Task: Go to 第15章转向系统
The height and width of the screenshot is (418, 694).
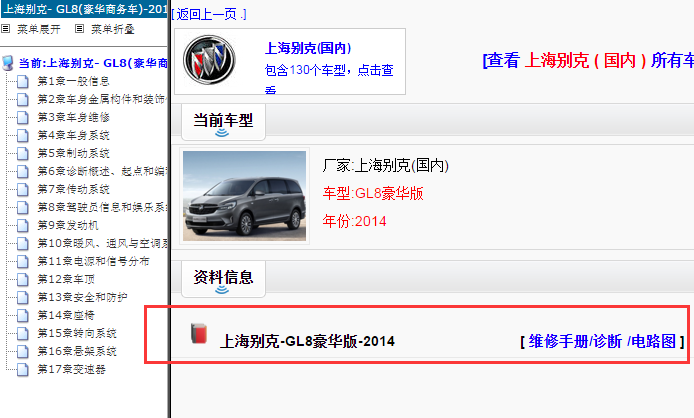Action: tap(77, 333)
